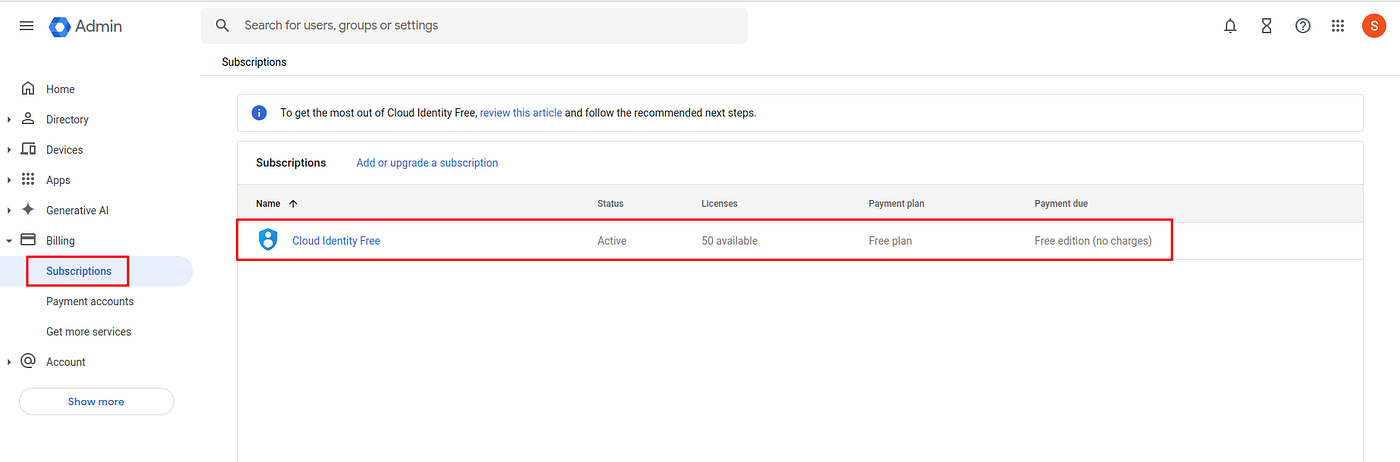Click the Google Admin logo
Screen dimensions: 1400x462
[x=86, y=26]
